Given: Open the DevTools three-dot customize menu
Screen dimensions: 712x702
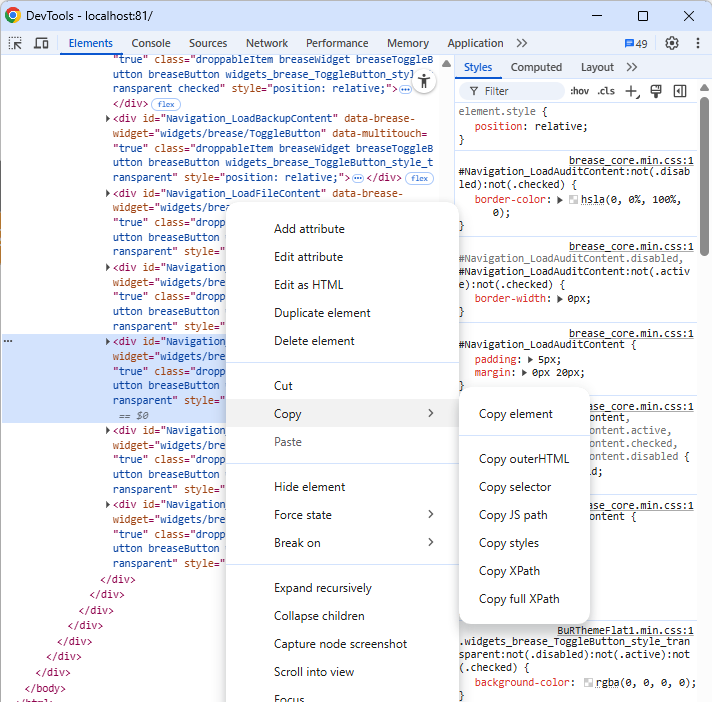Looking at the screenshot, I should click(x=696, y=43).
